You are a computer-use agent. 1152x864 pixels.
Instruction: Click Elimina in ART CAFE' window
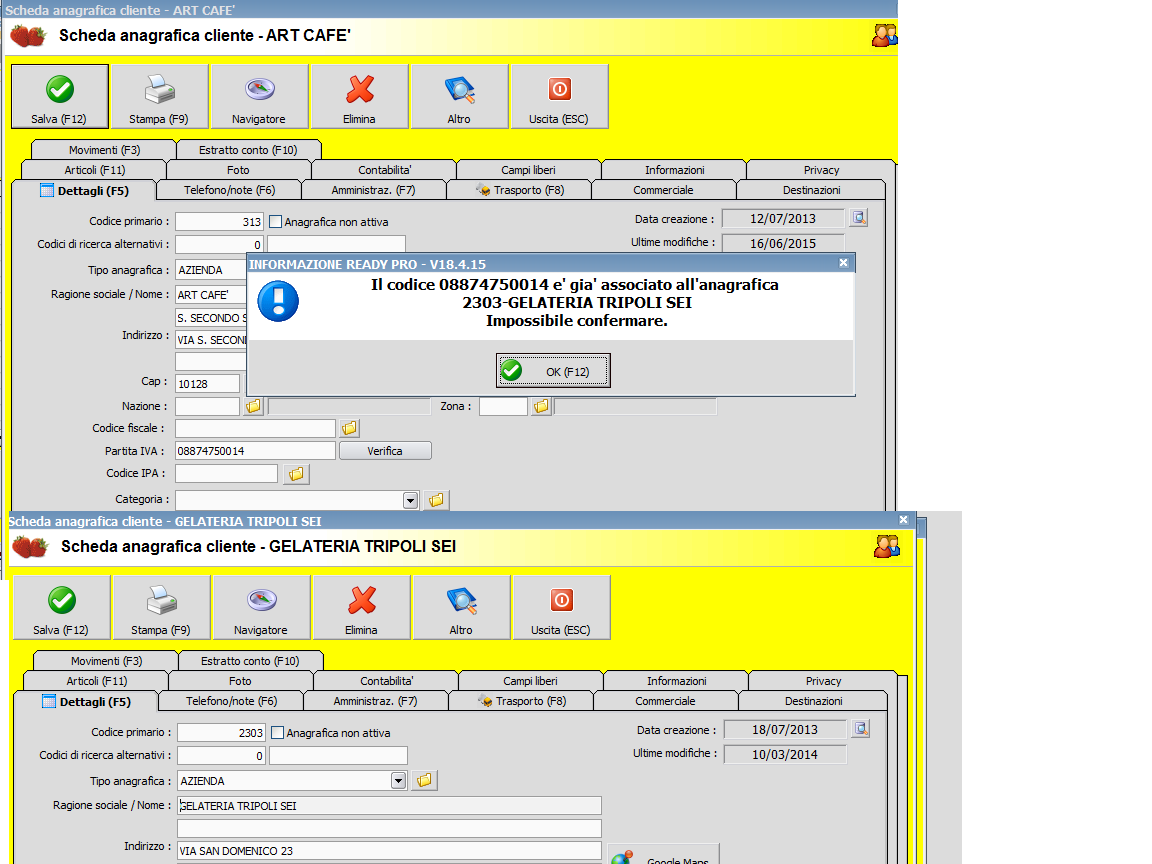359,96
